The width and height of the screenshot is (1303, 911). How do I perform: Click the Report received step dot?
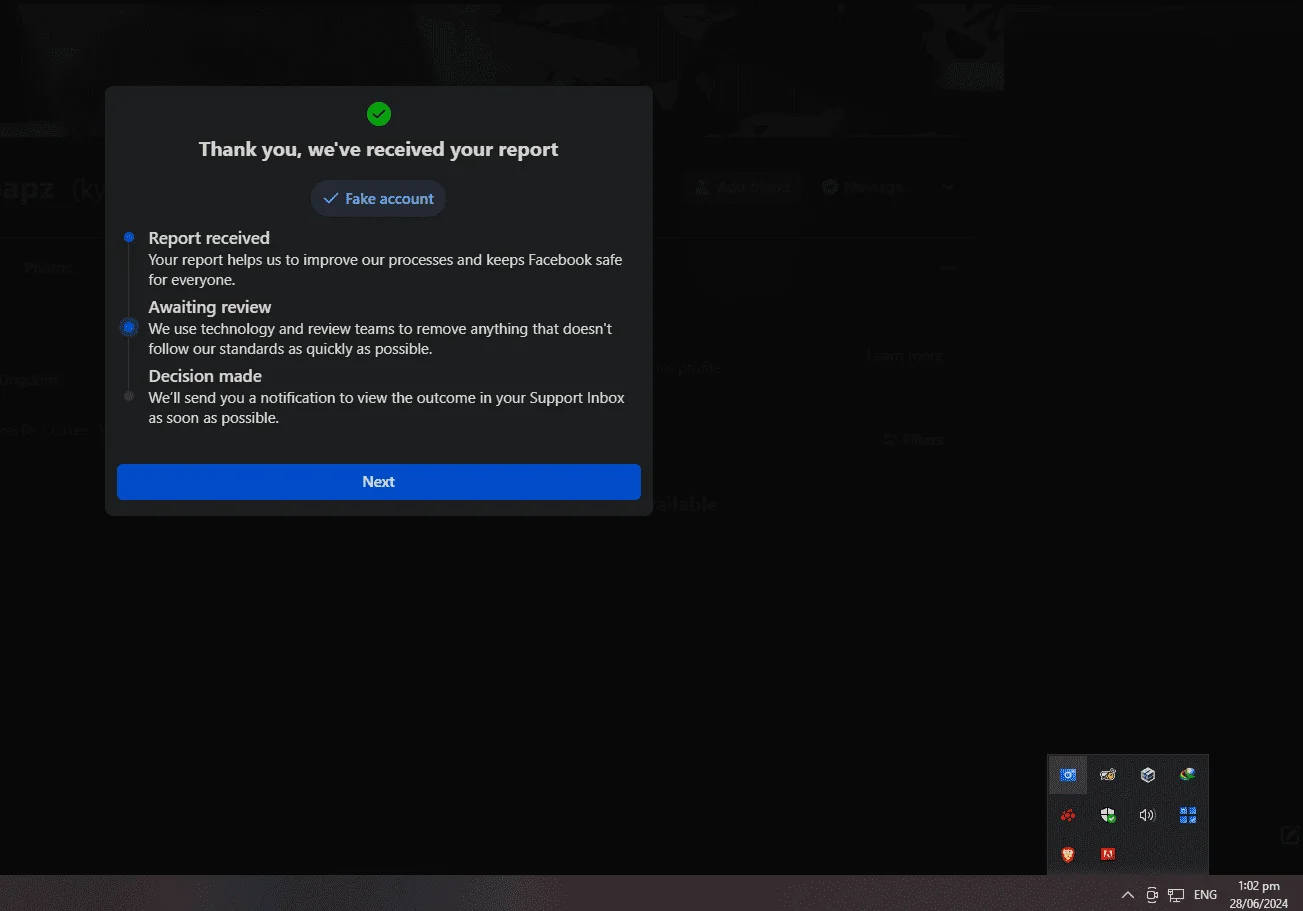pos(129,237)
